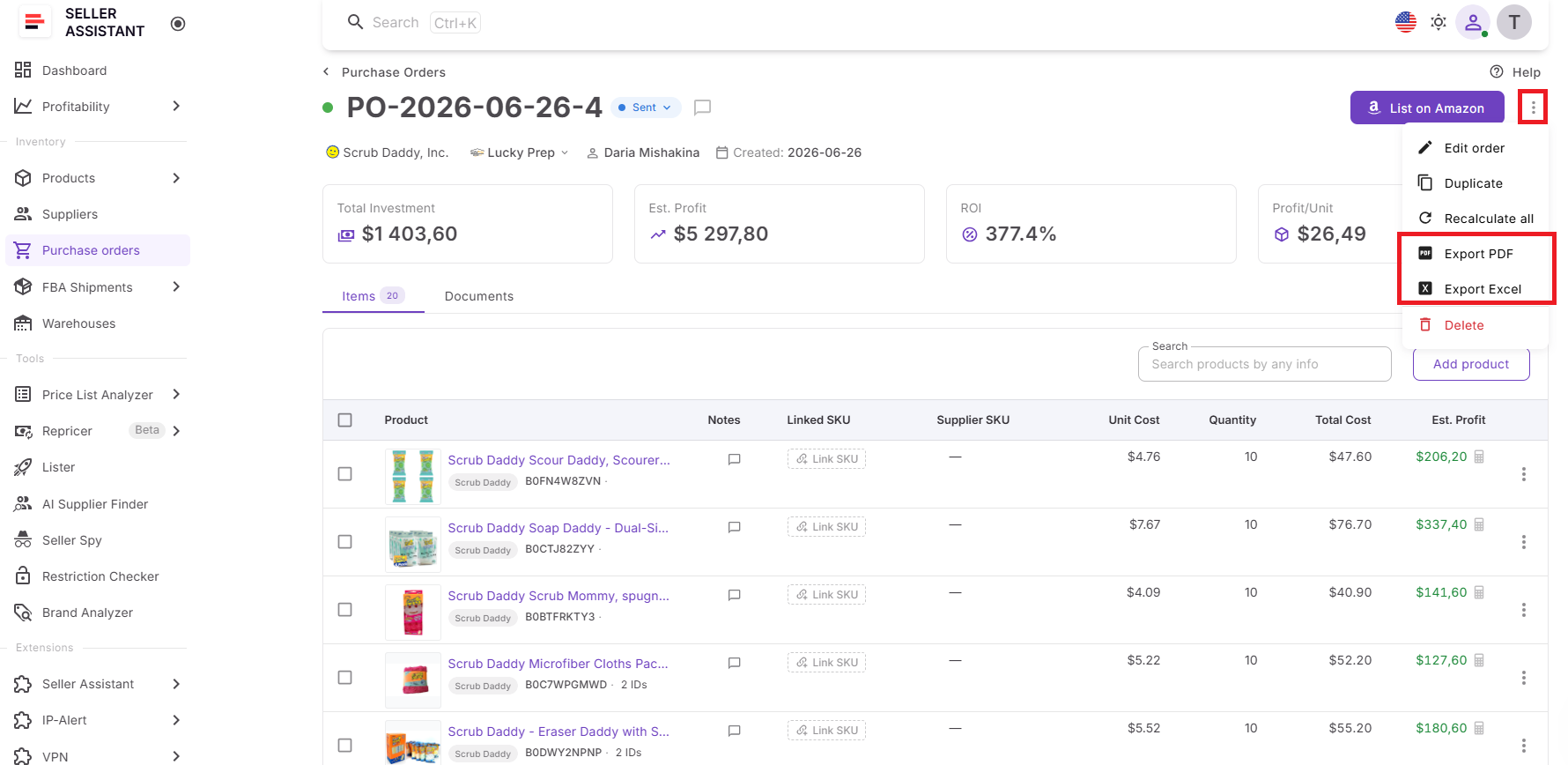This screenshot has width=1568, height=765.
Task: Choose Edit order from menu
Action: [1476, 148]
